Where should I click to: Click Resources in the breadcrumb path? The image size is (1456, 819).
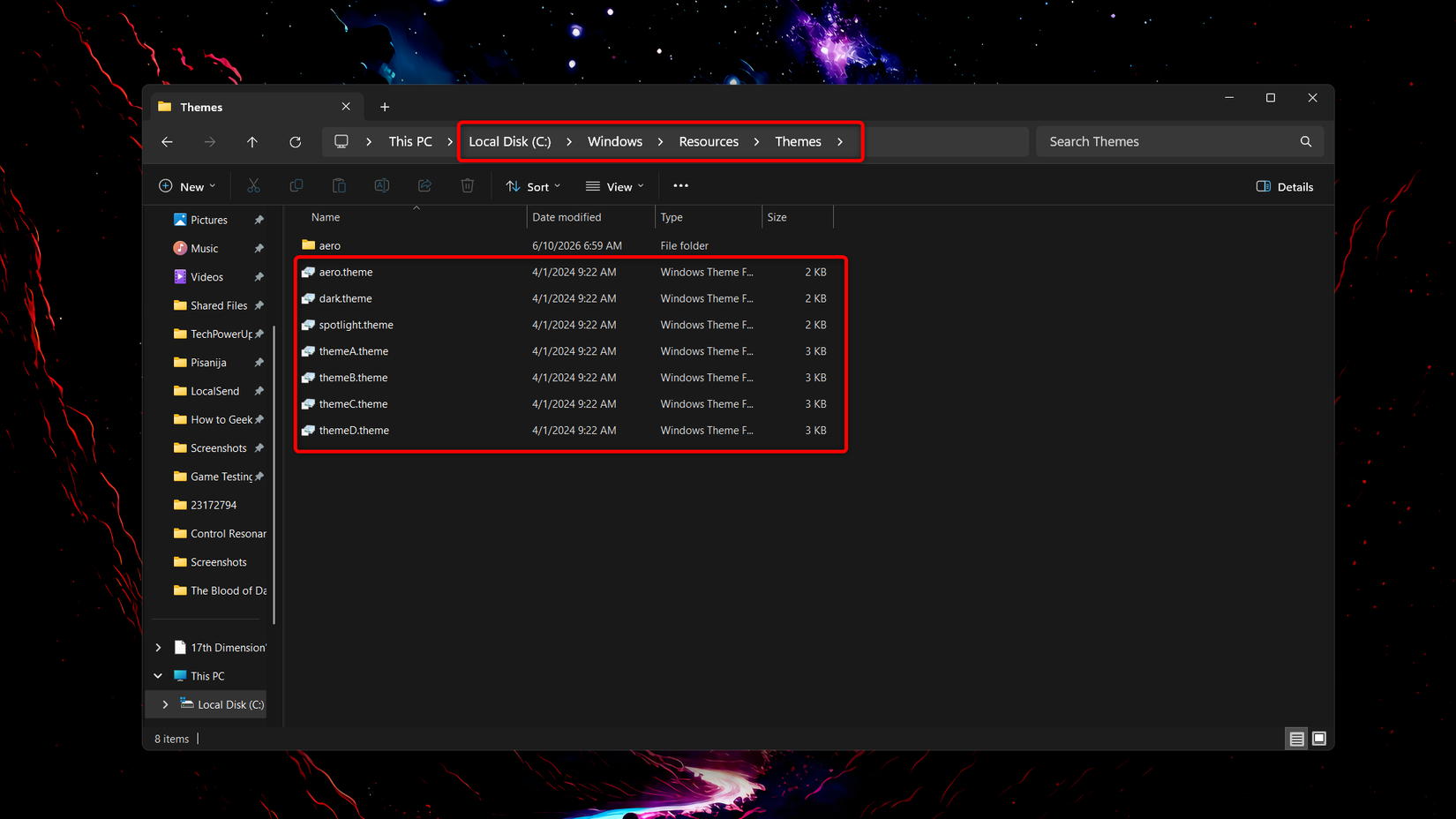(x=709, y=142)
